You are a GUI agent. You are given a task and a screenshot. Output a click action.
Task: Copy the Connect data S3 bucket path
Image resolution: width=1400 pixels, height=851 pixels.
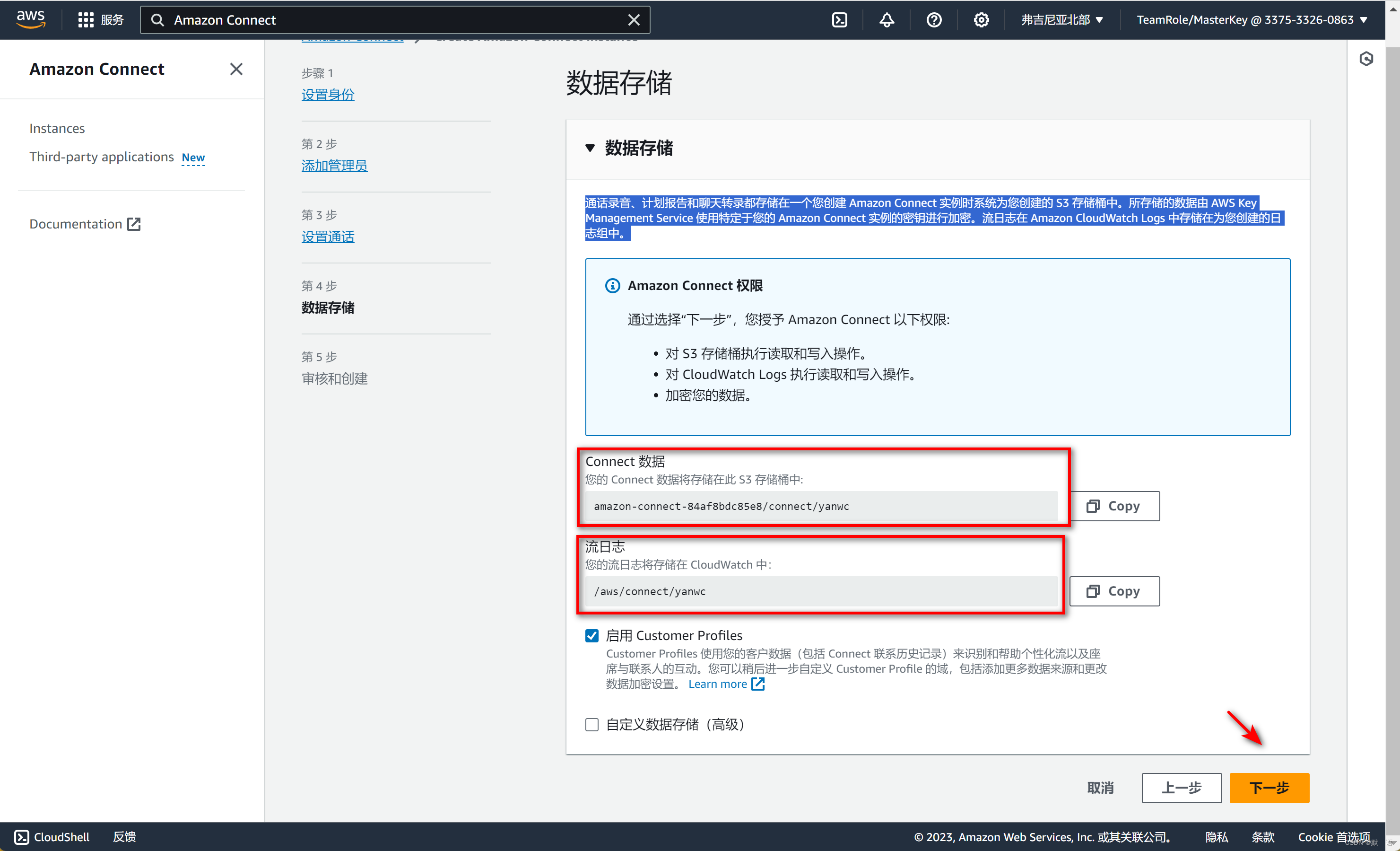tap(1114, 506)
